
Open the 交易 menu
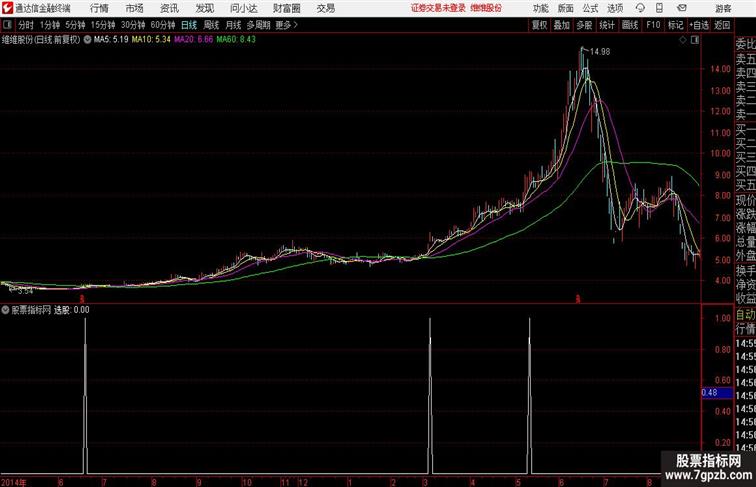click(326, 8)
